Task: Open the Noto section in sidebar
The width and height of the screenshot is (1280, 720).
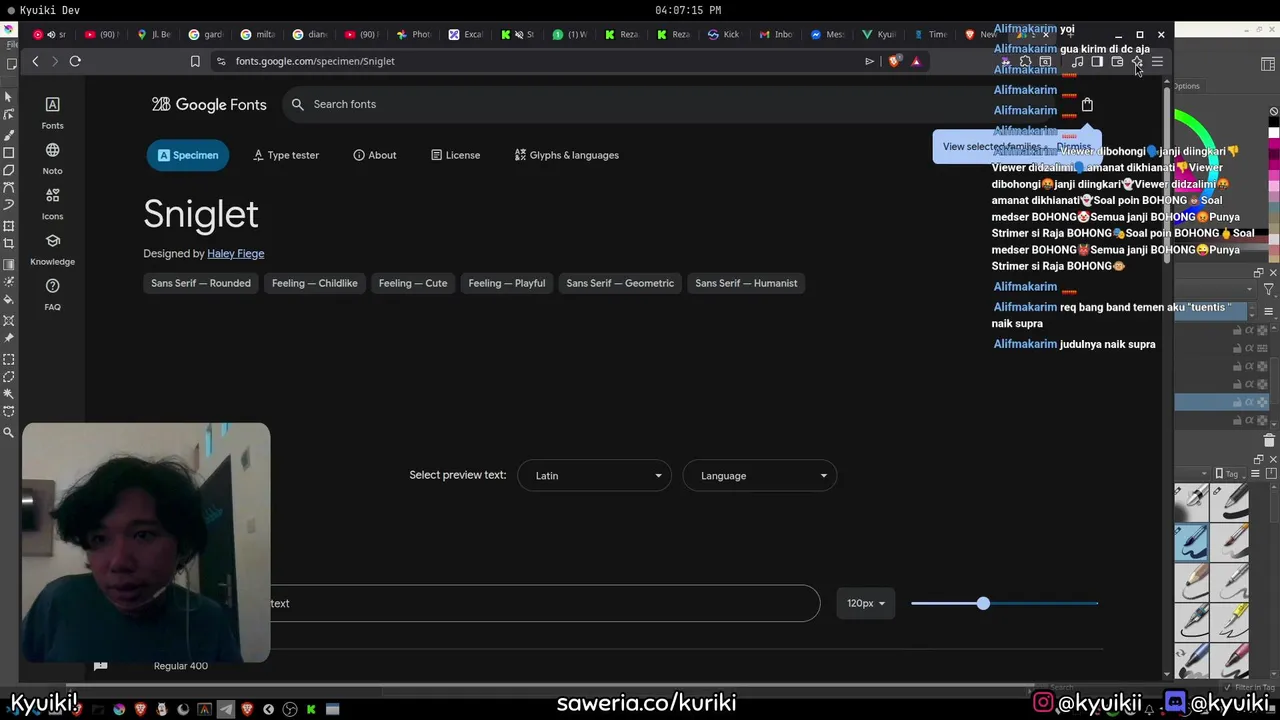Action: coord(52,158)
